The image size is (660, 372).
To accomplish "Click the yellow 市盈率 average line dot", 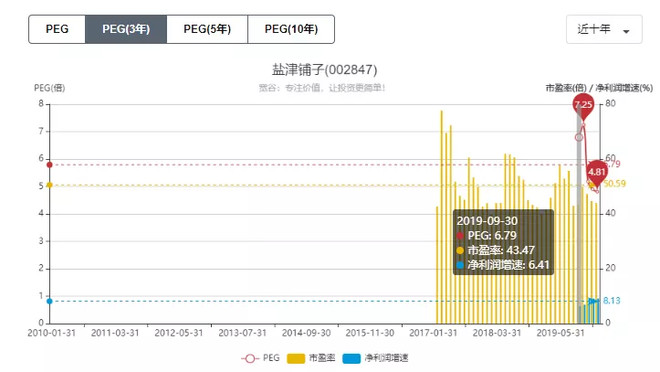I will [50, 185].
